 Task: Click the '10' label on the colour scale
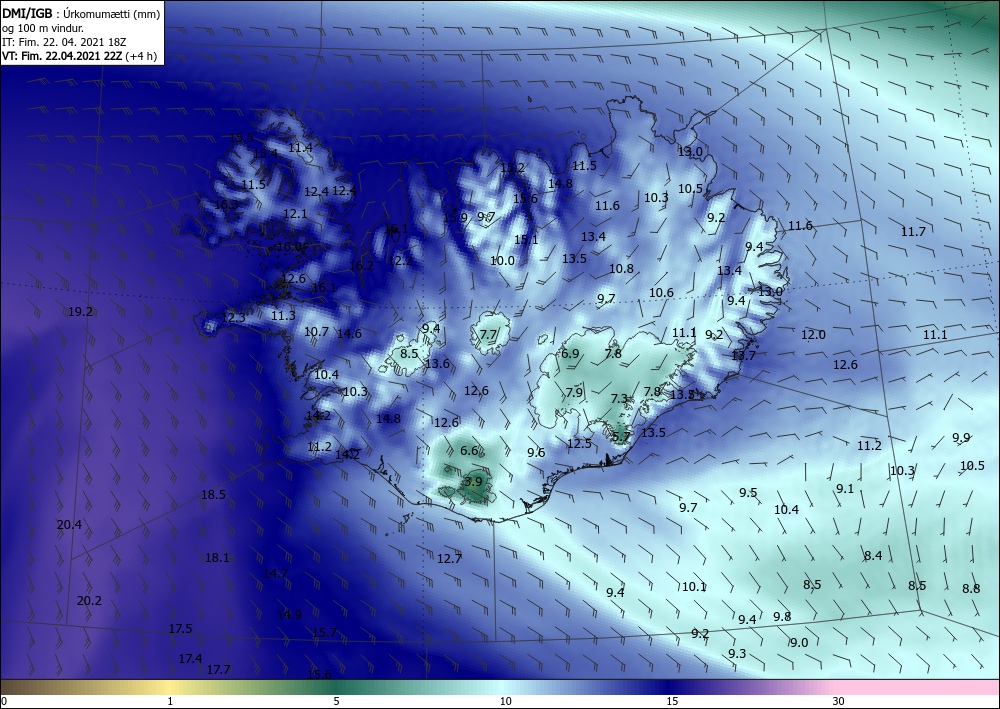pos(505,701)
